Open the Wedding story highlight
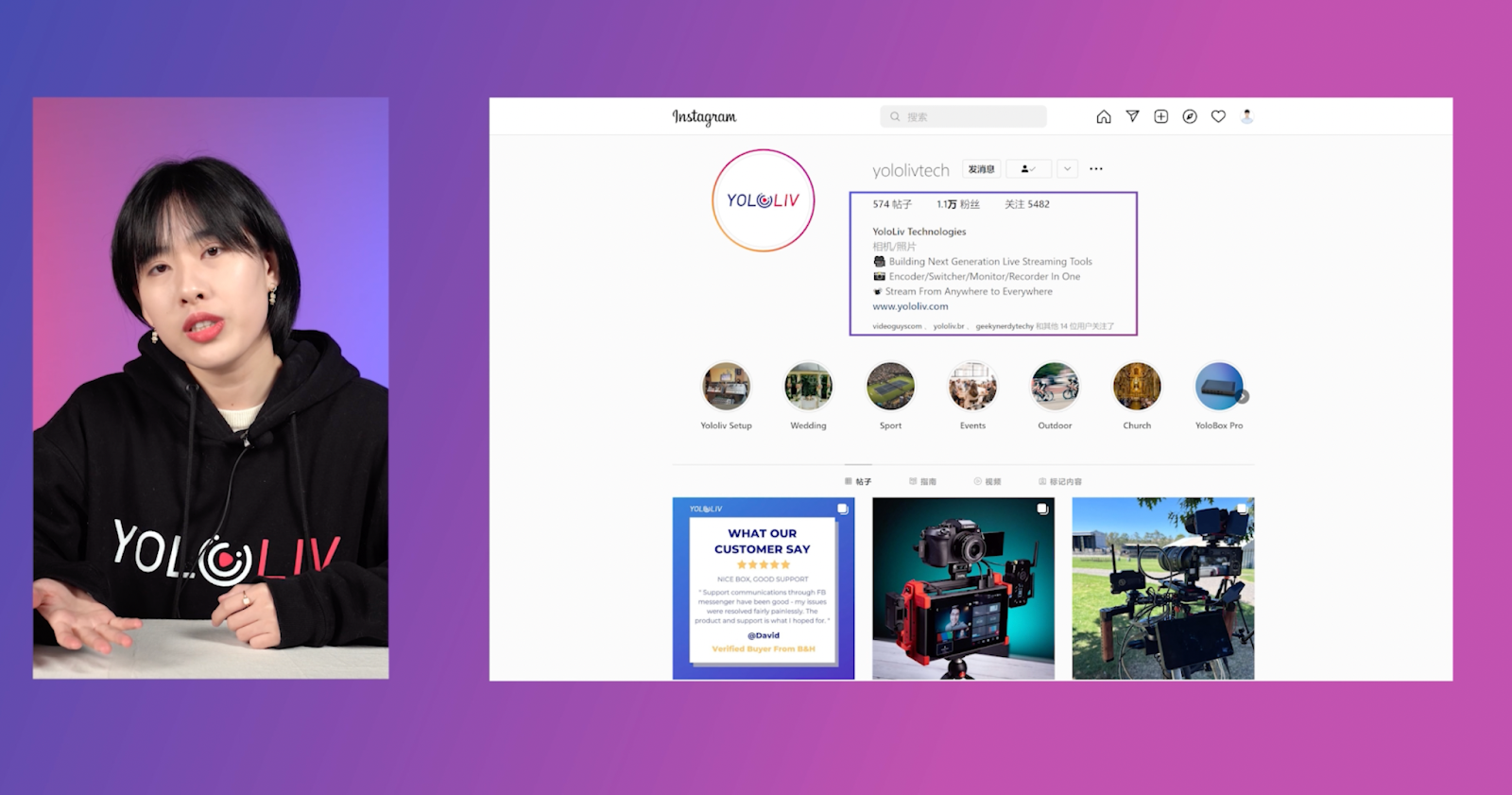 [808, 387]
